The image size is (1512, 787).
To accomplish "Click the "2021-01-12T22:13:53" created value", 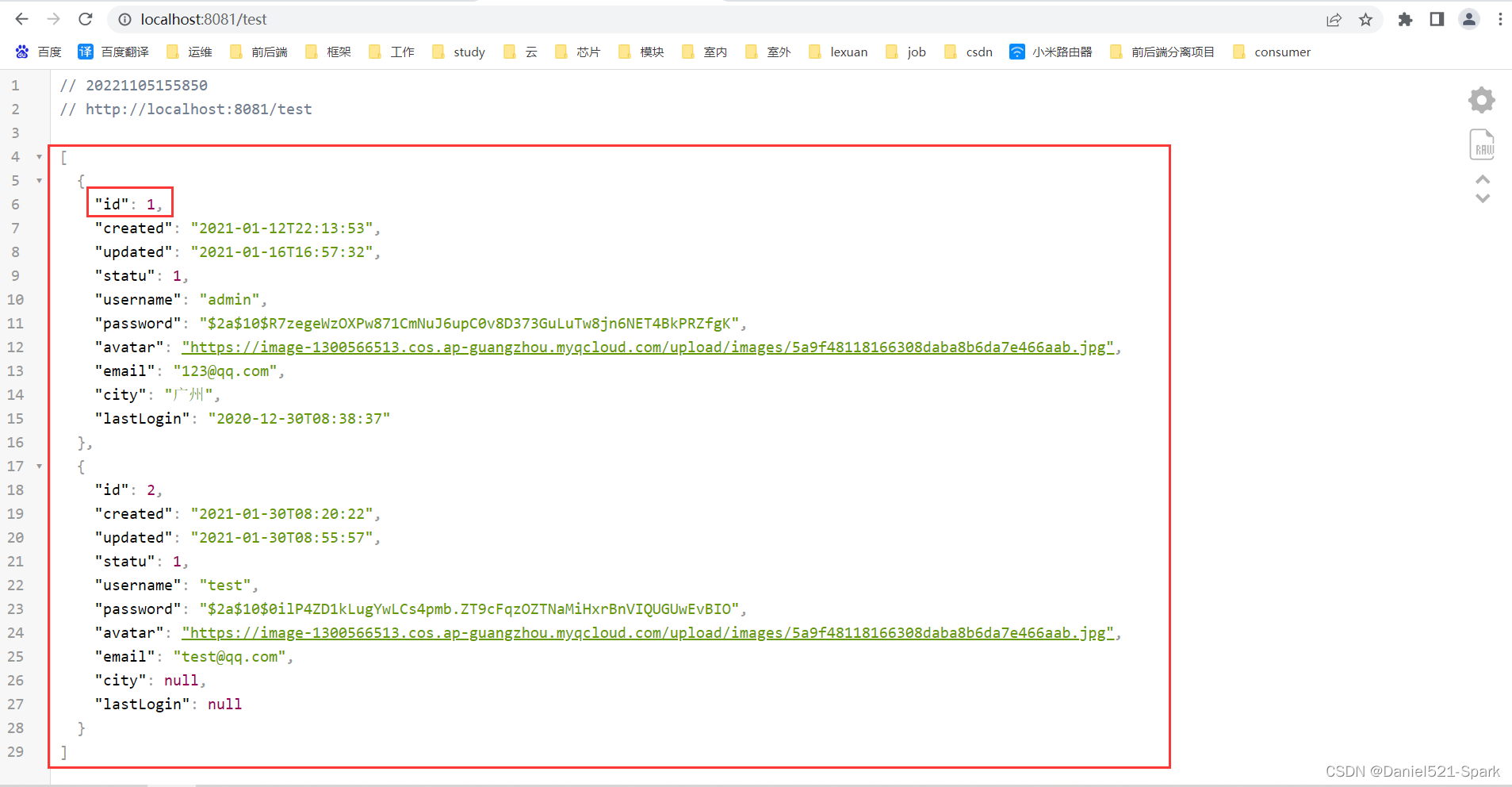I will coord(281,228).
